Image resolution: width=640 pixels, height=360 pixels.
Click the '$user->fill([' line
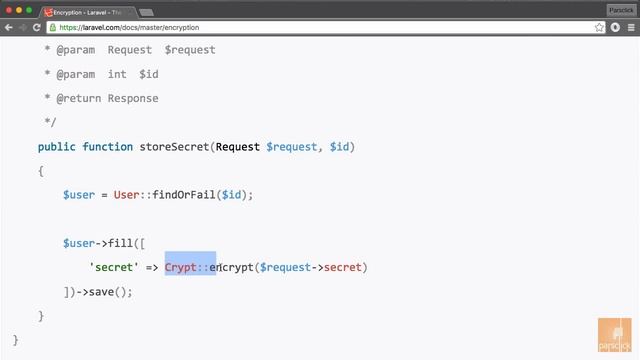click(104, 243)
